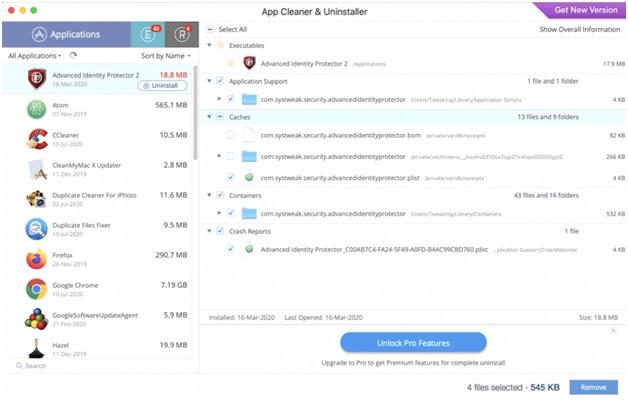Viewport: 628px width, 403px height.
Task: Collapse the Containers section
Action: pos(209,195)
